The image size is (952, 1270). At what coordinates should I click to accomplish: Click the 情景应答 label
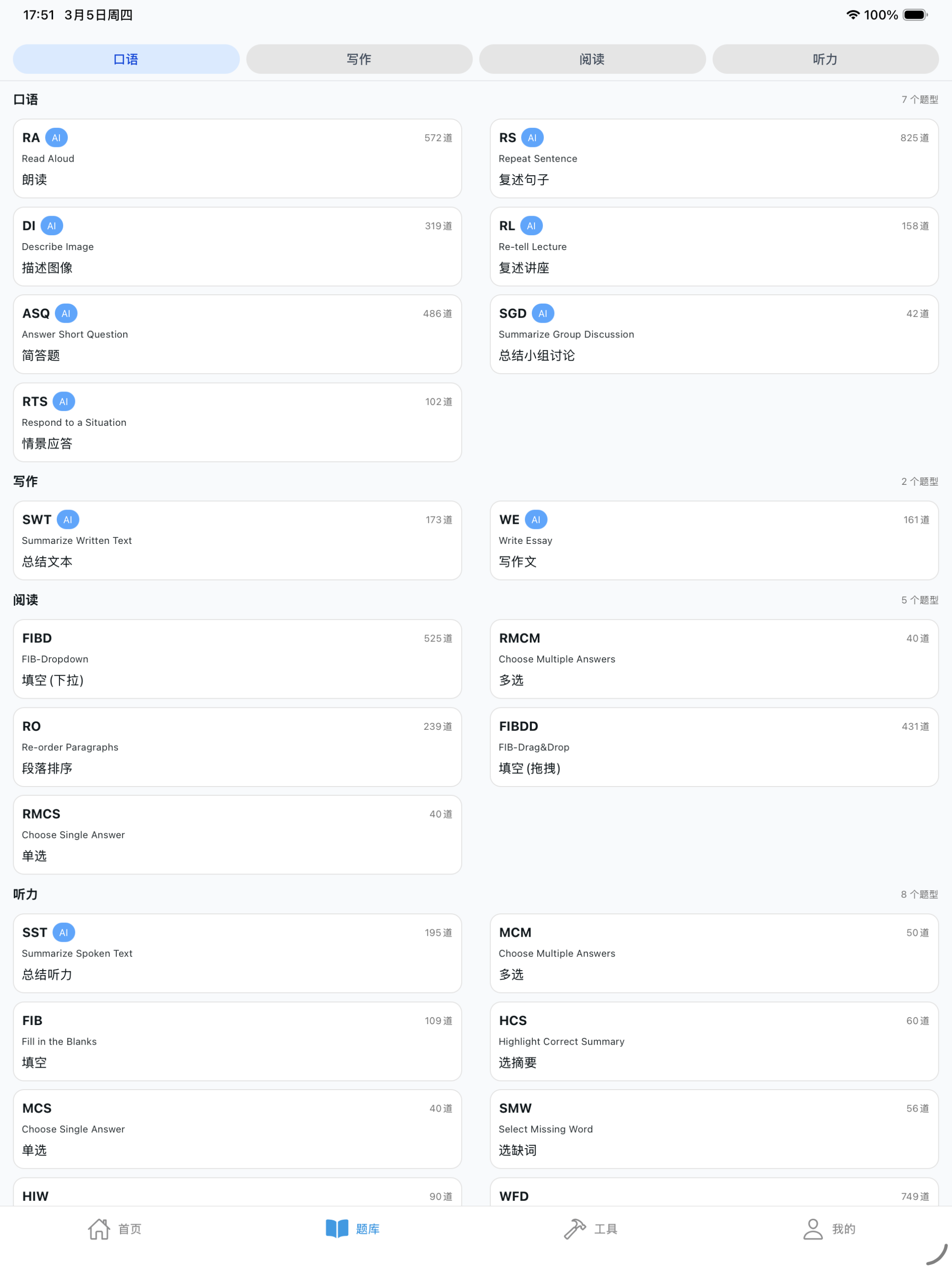point(47,443)
